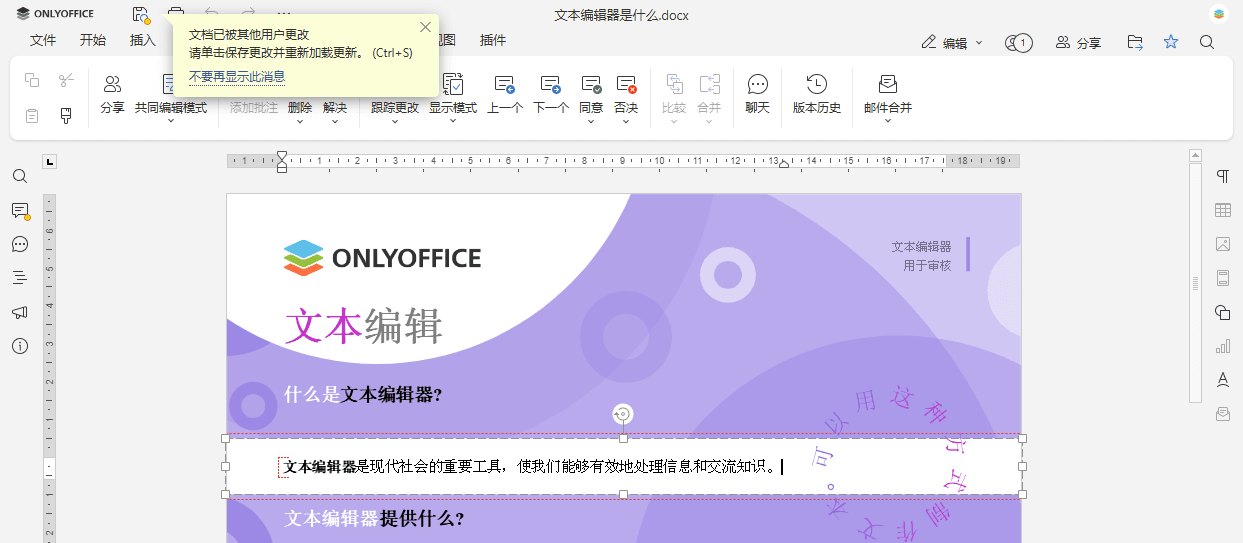The image size is (1243, 543).
Task: Go to the previous change
Action: click(504, 92)
